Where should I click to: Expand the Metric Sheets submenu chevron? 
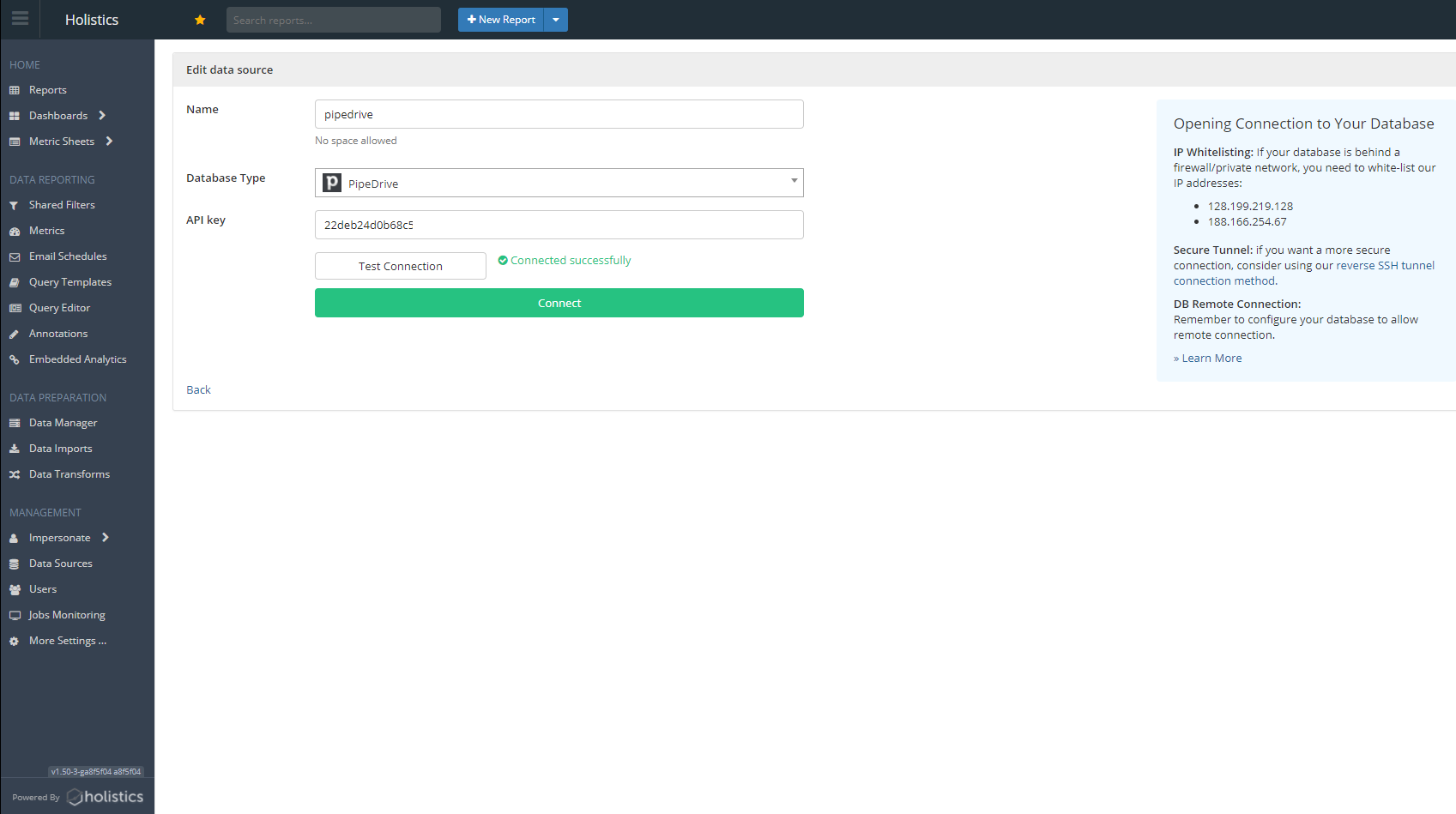pos(109,142)
